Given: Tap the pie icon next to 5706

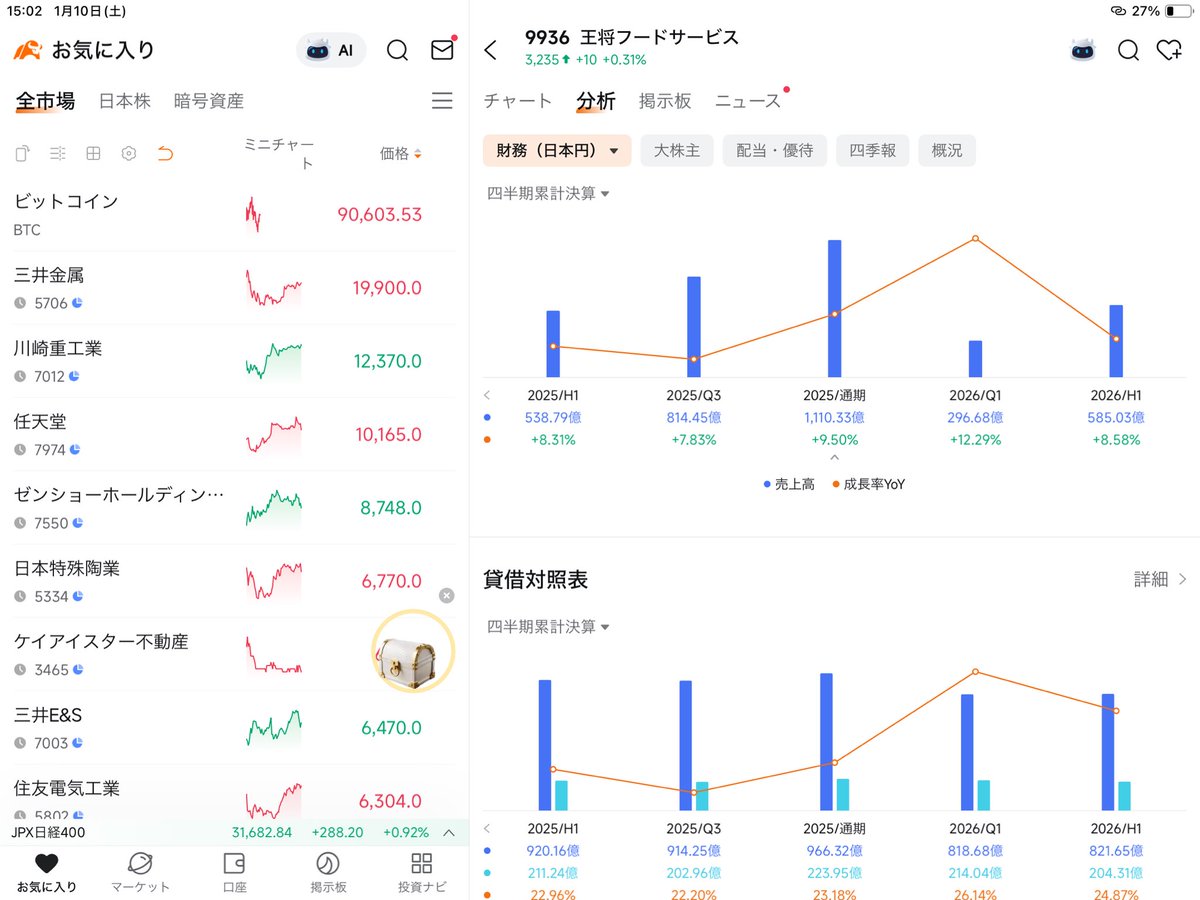Looking at the screenshot, I should 76,303.
